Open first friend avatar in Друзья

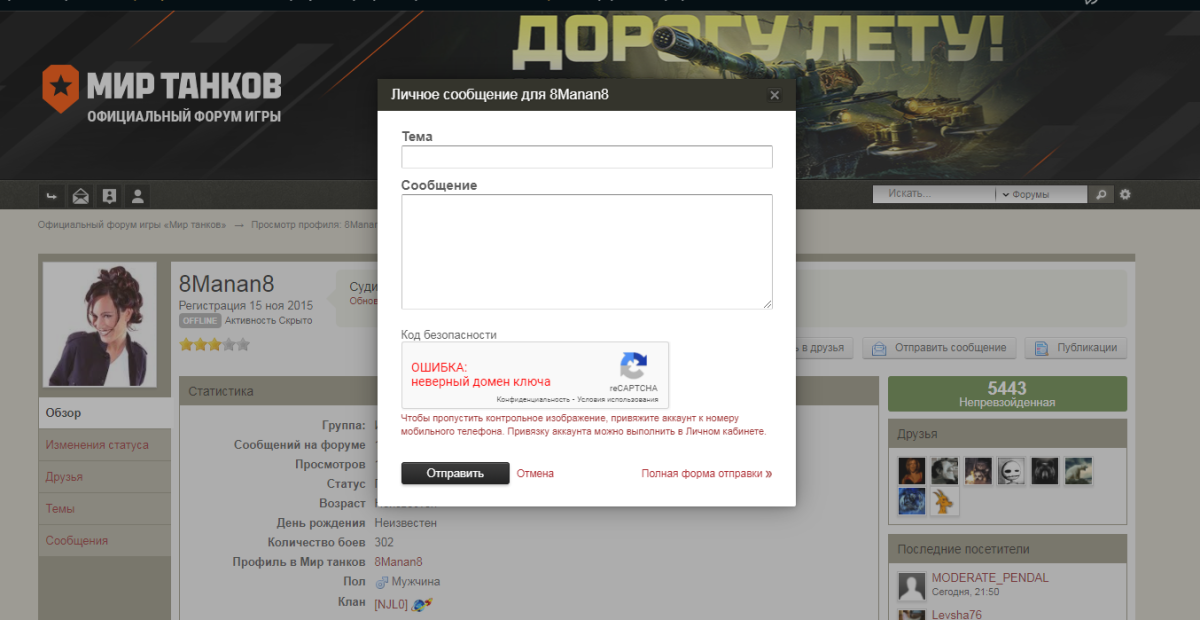click(x=912, y=470)
